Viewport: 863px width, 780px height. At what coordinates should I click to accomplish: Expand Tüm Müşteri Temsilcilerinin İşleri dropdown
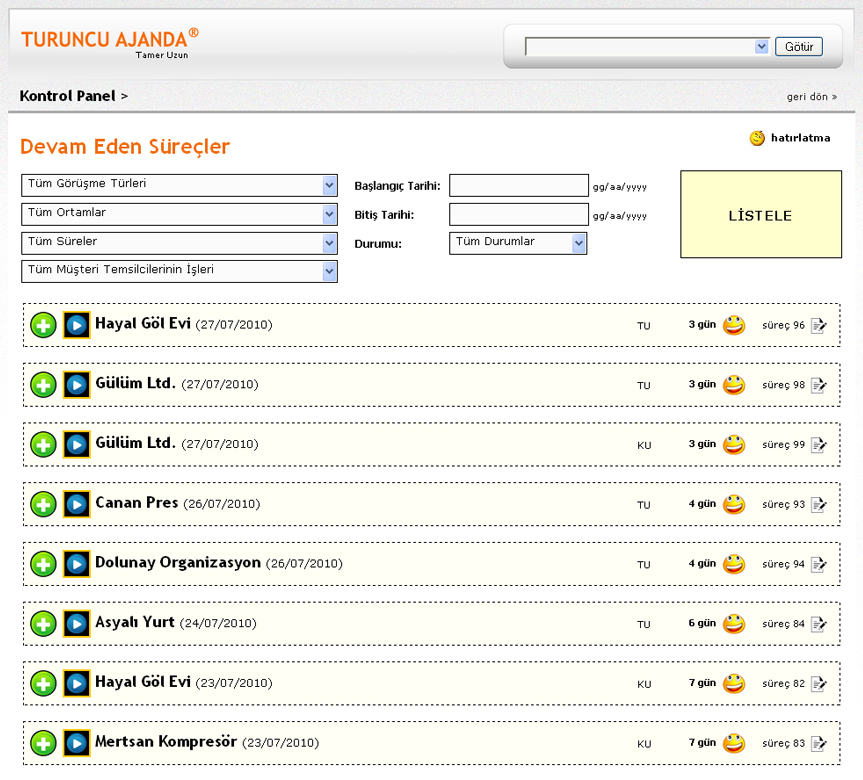click(x=179, y=271)
